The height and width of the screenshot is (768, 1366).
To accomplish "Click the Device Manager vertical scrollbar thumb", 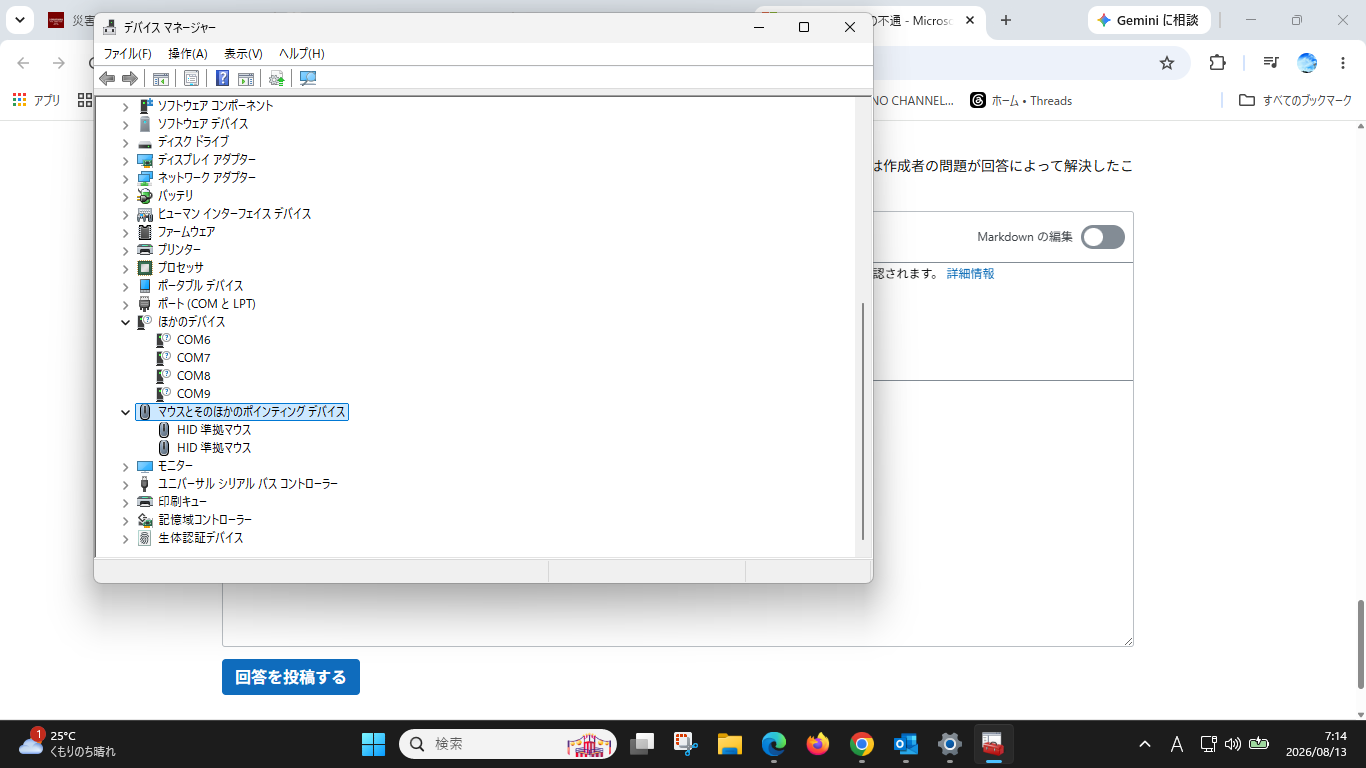I will click(863, 421).
